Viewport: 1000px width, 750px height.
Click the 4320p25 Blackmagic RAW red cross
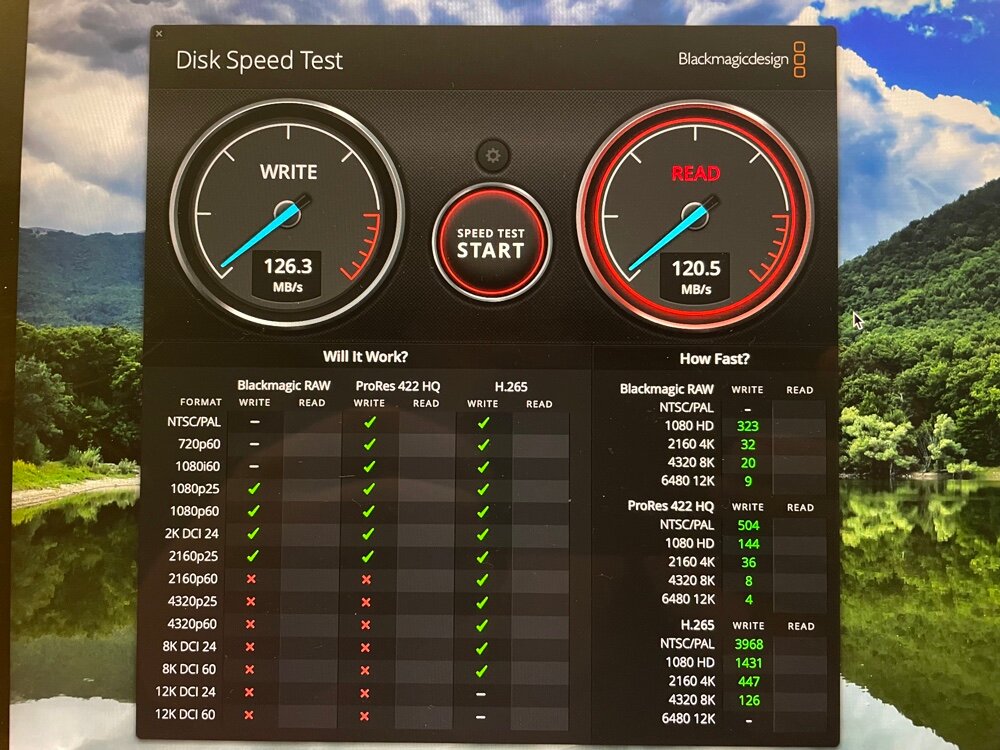click(x=251, y=601)
